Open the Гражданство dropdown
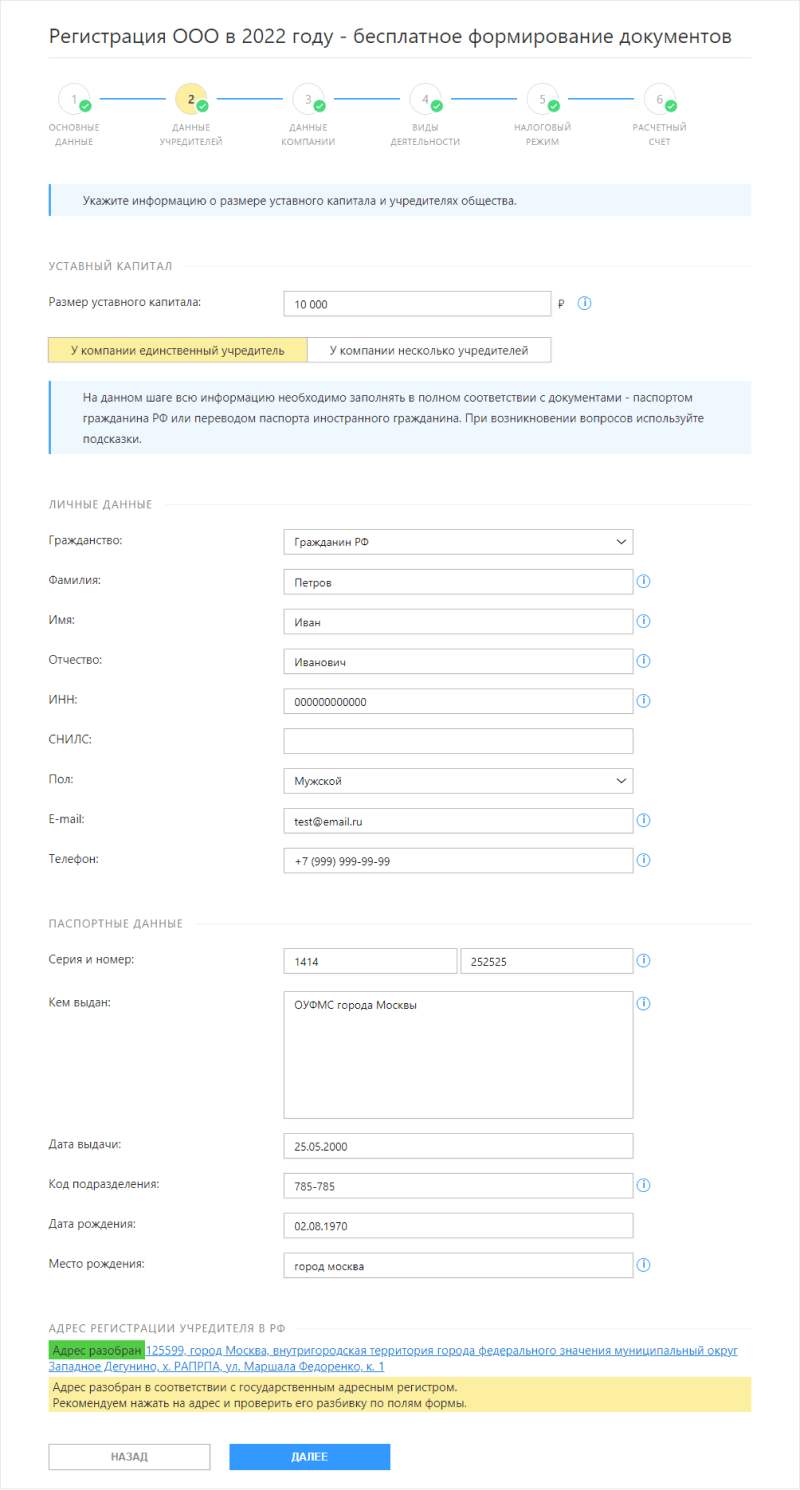This screenshot has width=800, height=1490. pyautogui.click(x=459, y=541)
